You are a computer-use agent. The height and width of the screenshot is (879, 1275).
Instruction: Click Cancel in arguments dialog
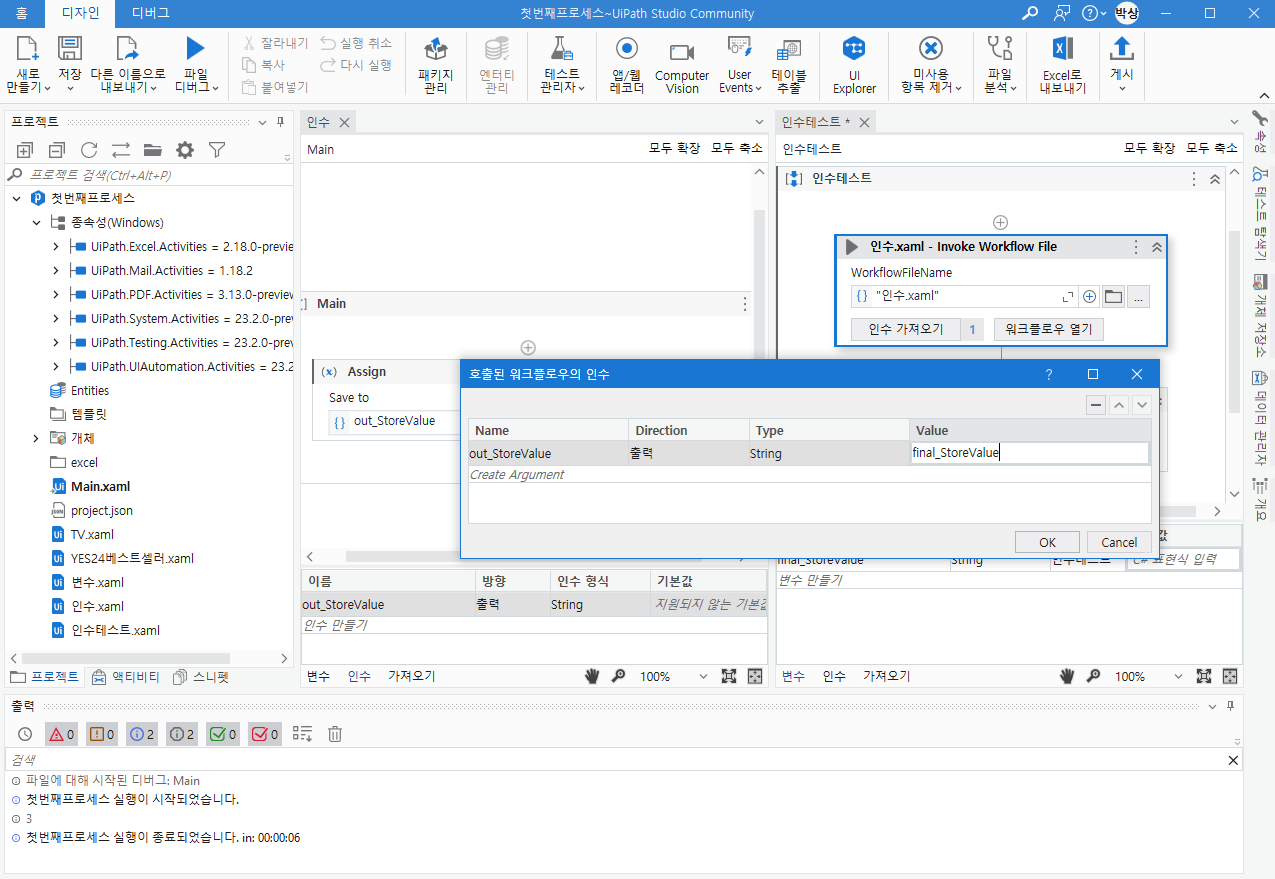click(1119, 543)
